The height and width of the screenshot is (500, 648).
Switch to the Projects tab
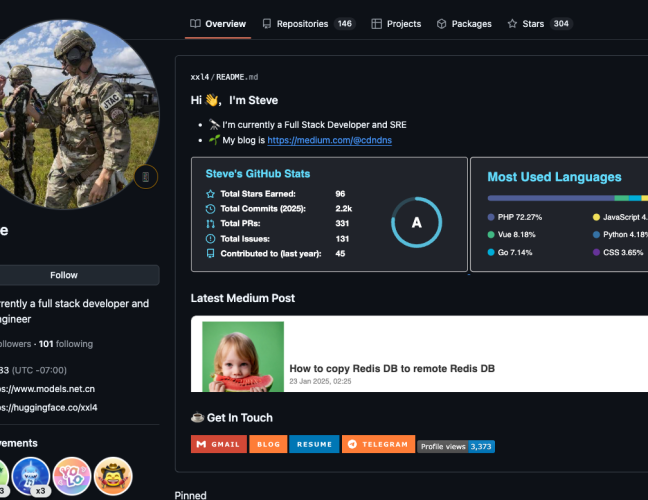396,24
